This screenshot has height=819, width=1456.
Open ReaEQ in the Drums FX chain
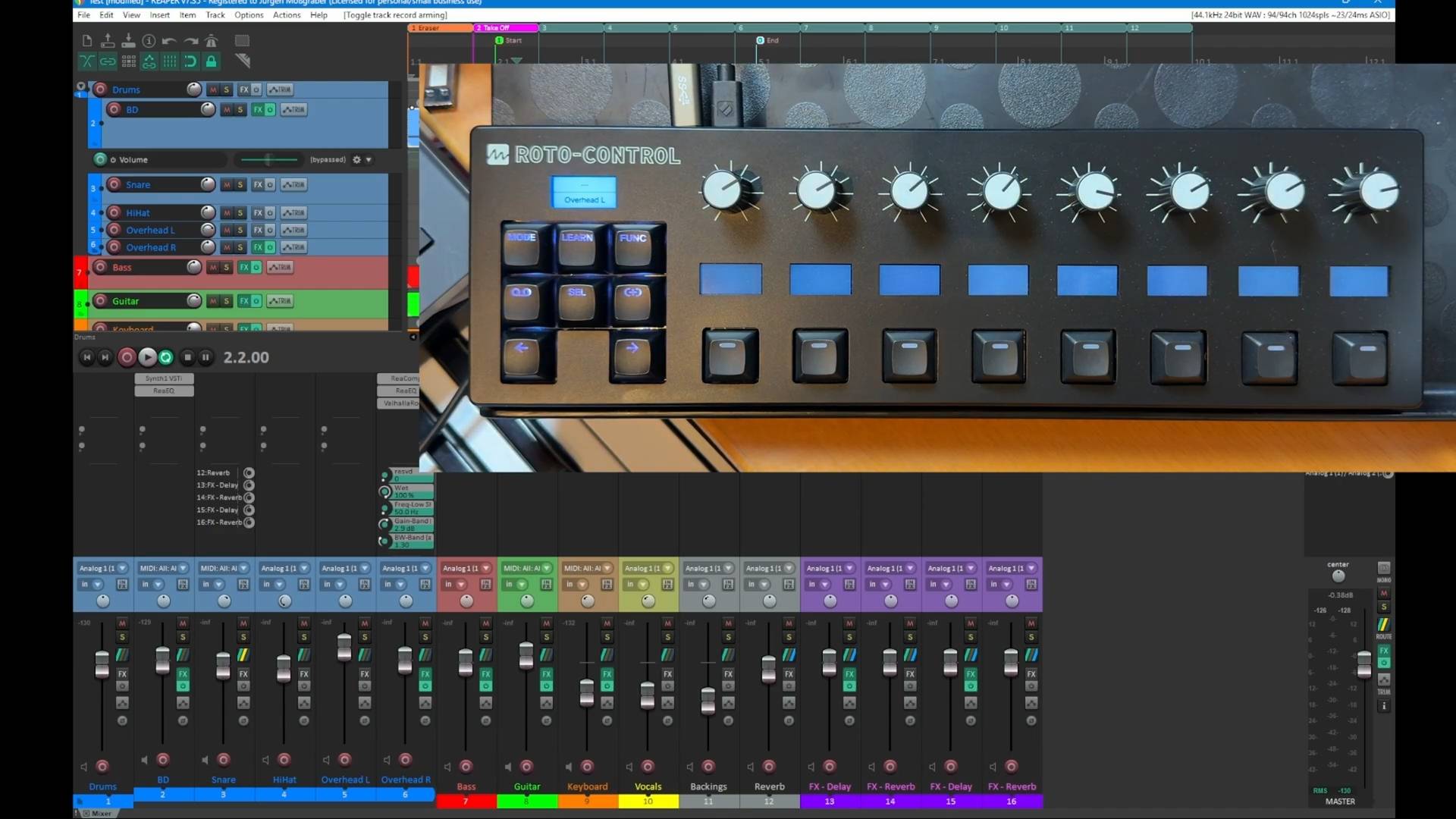tap(164, 390)
